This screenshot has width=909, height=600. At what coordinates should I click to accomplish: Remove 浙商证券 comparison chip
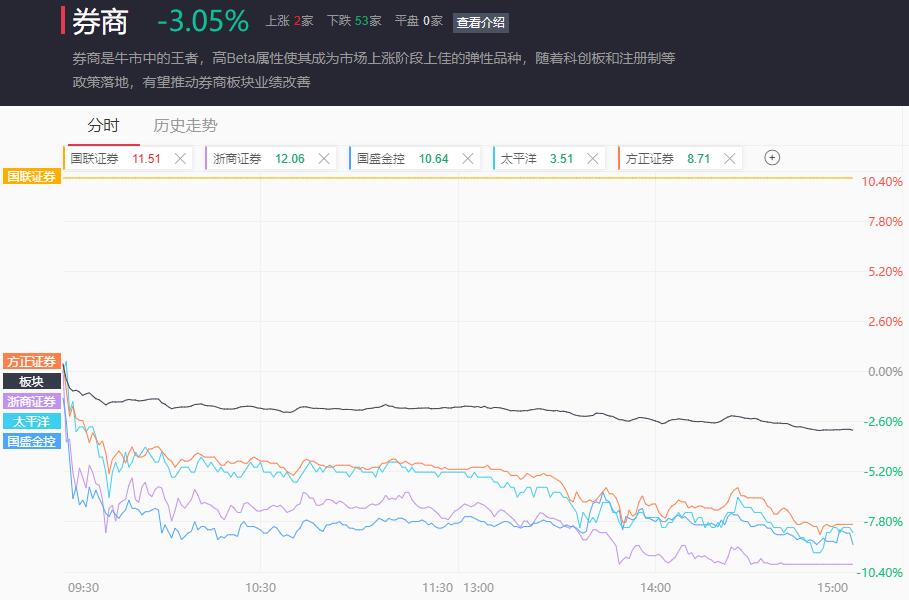point(324,158)
